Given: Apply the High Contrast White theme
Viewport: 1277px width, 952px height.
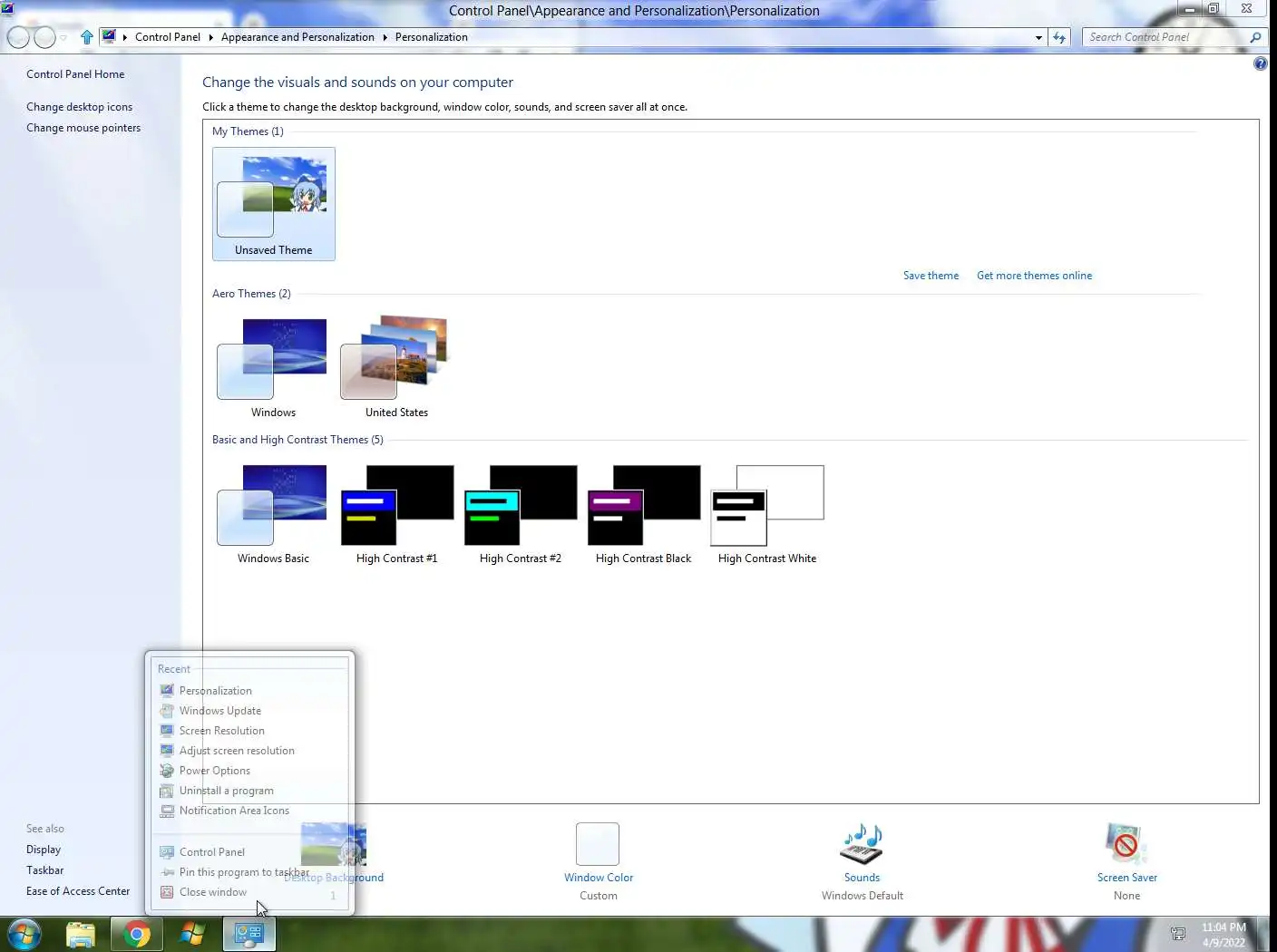Looking at the screenshot, I should [767, 514].
